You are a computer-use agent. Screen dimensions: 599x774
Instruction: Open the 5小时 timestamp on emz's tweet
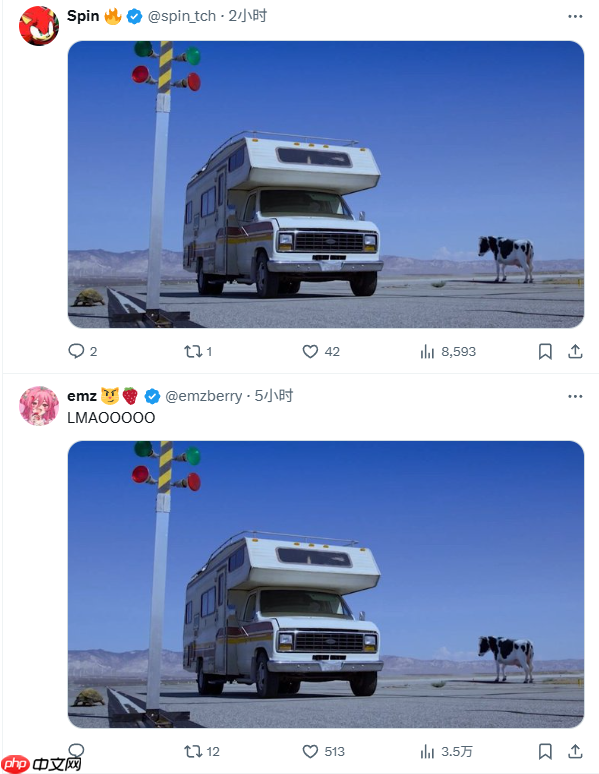point(274,396)
